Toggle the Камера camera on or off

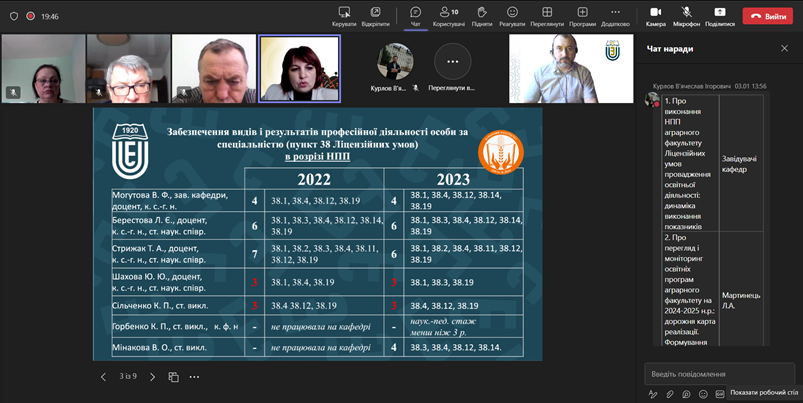click(x=656, y=15)
